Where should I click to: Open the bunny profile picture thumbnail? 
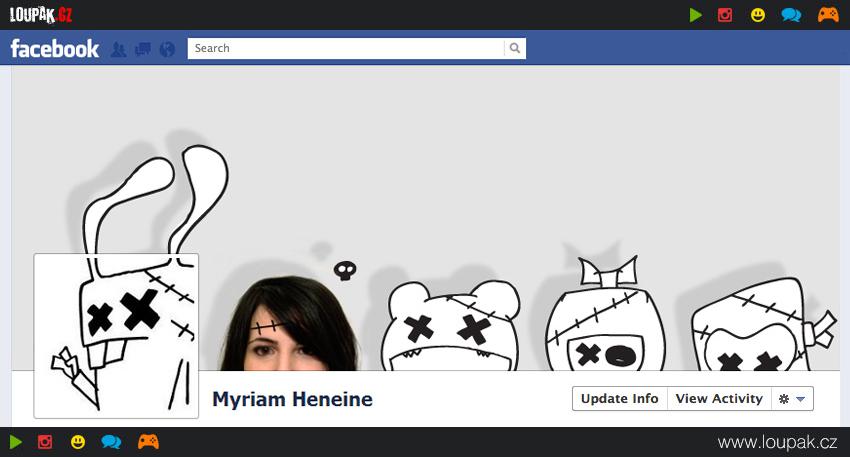116,335
